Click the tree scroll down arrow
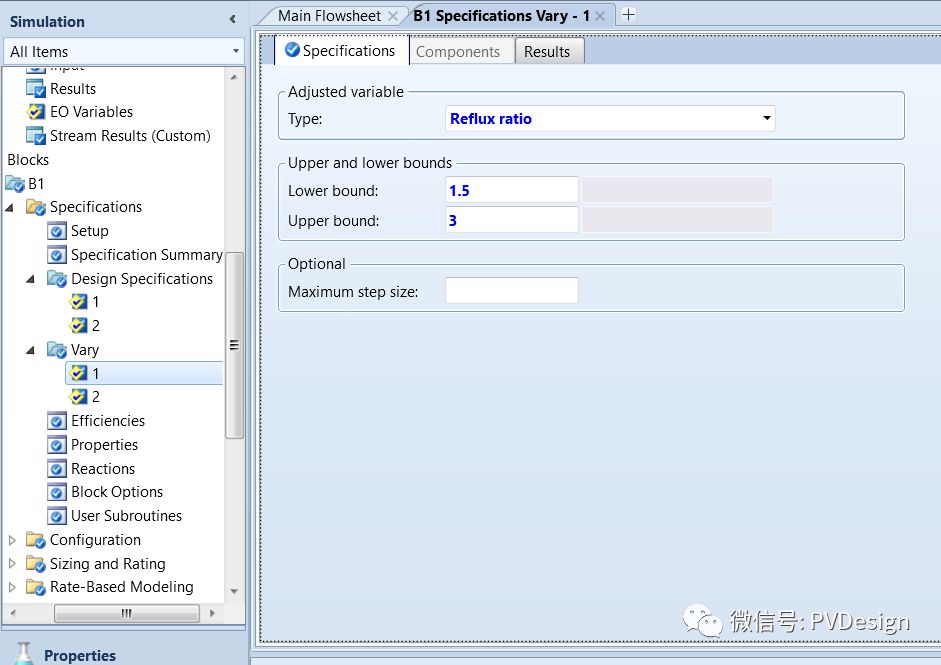 click(x=234, y=592)
